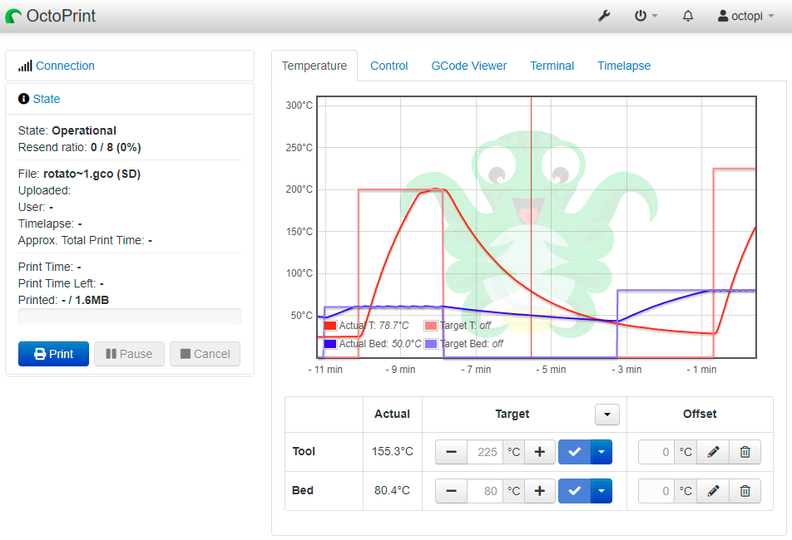Collapse the State panel

(46, 99)
